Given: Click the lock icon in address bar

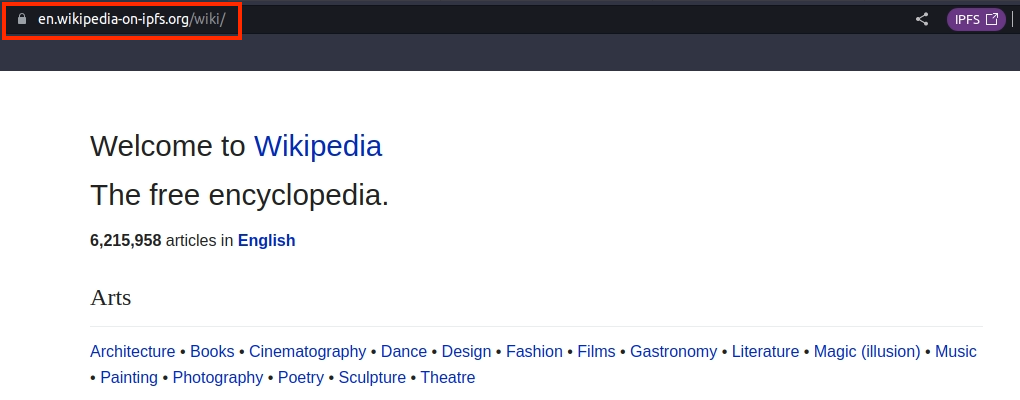Looking at the screenshot, I should (x=22, y=20).
